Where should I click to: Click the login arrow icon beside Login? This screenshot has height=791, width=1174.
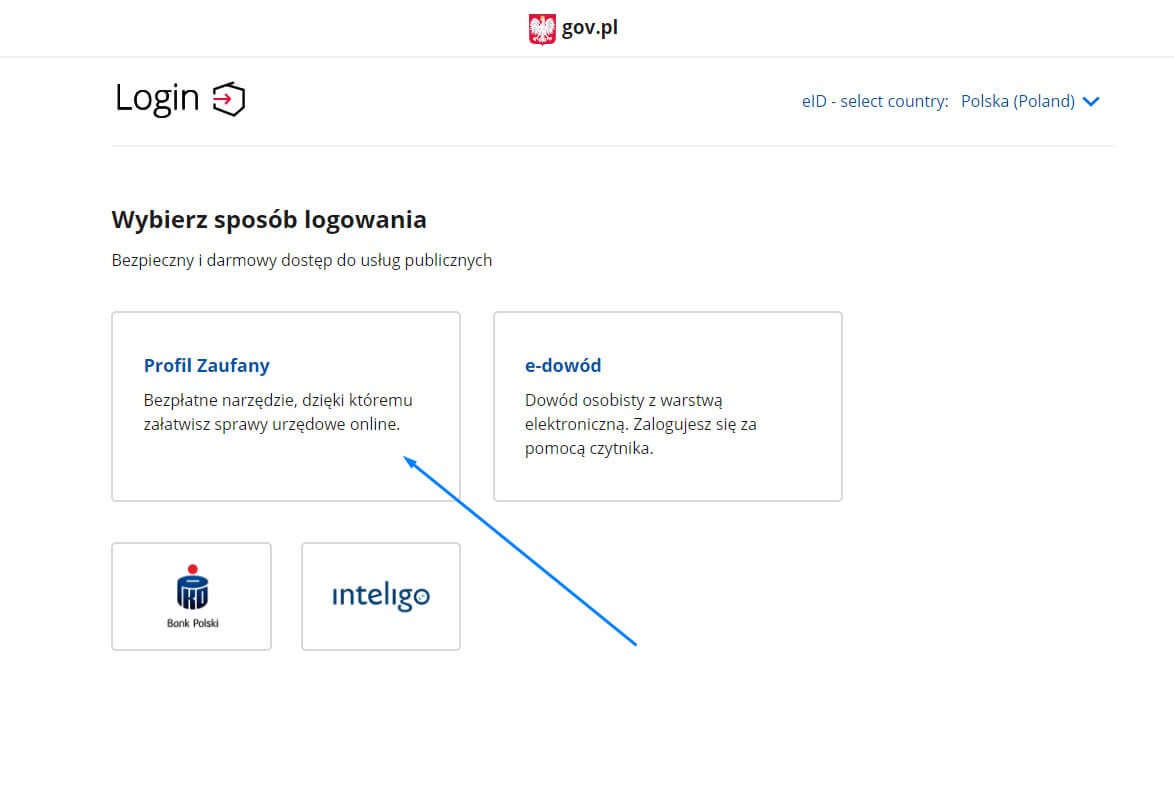point(229,99)
